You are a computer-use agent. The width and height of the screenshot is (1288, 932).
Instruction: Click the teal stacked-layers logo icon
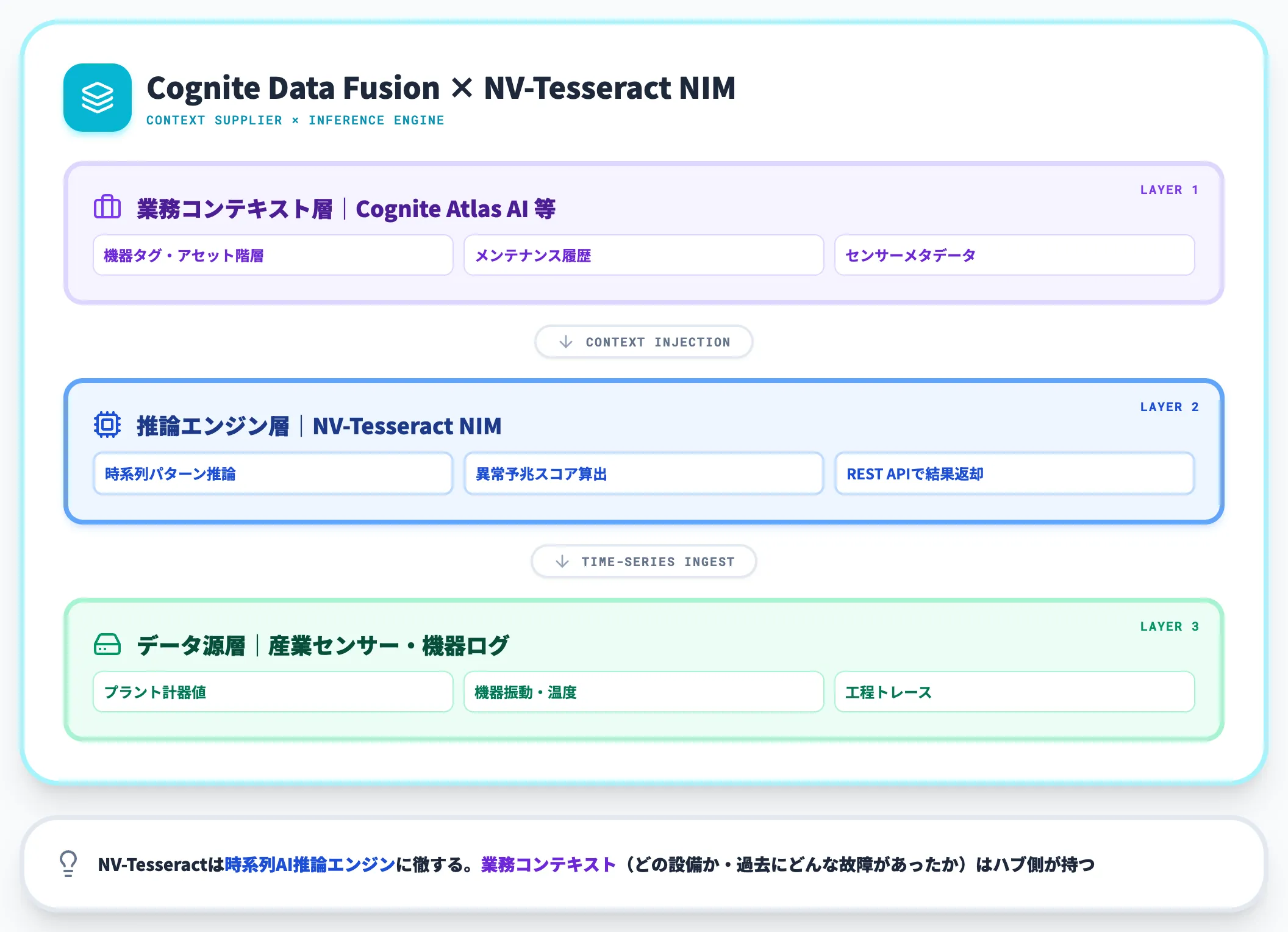click(x=98, y=98)
